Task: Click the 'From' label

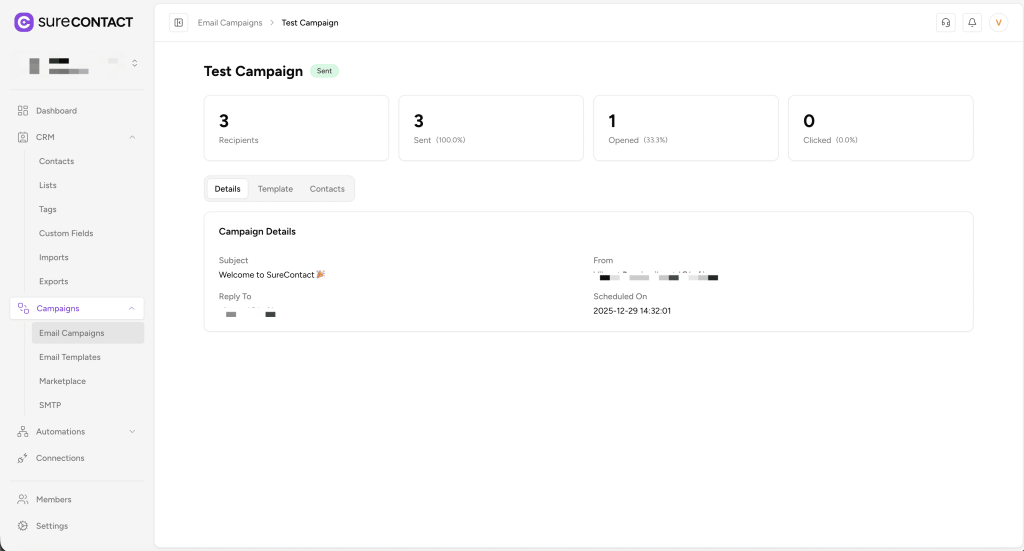Action: click(603, 260)
